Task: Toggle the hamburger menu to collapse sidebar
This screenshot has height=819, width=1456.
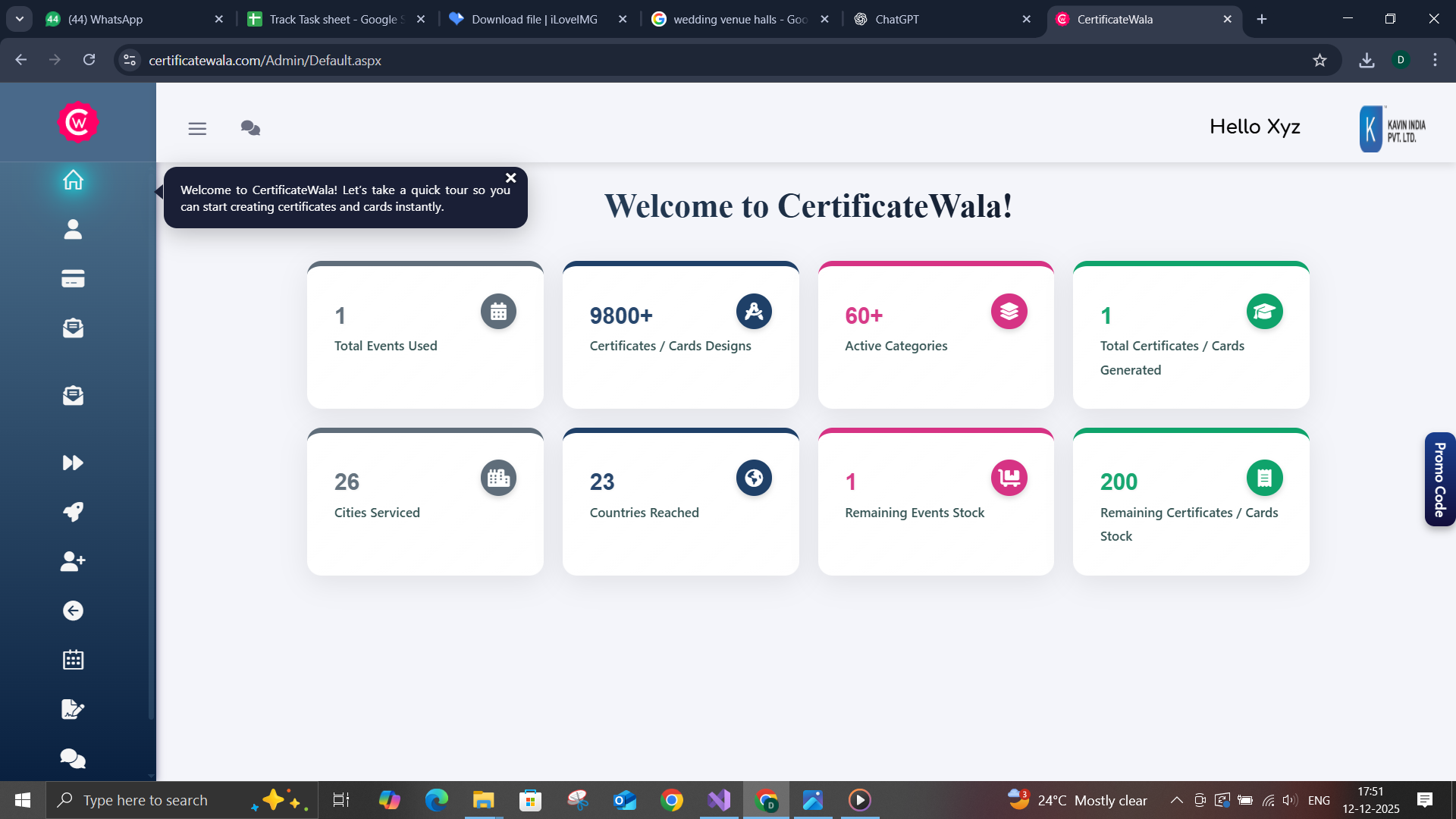Action: [197, 128]
